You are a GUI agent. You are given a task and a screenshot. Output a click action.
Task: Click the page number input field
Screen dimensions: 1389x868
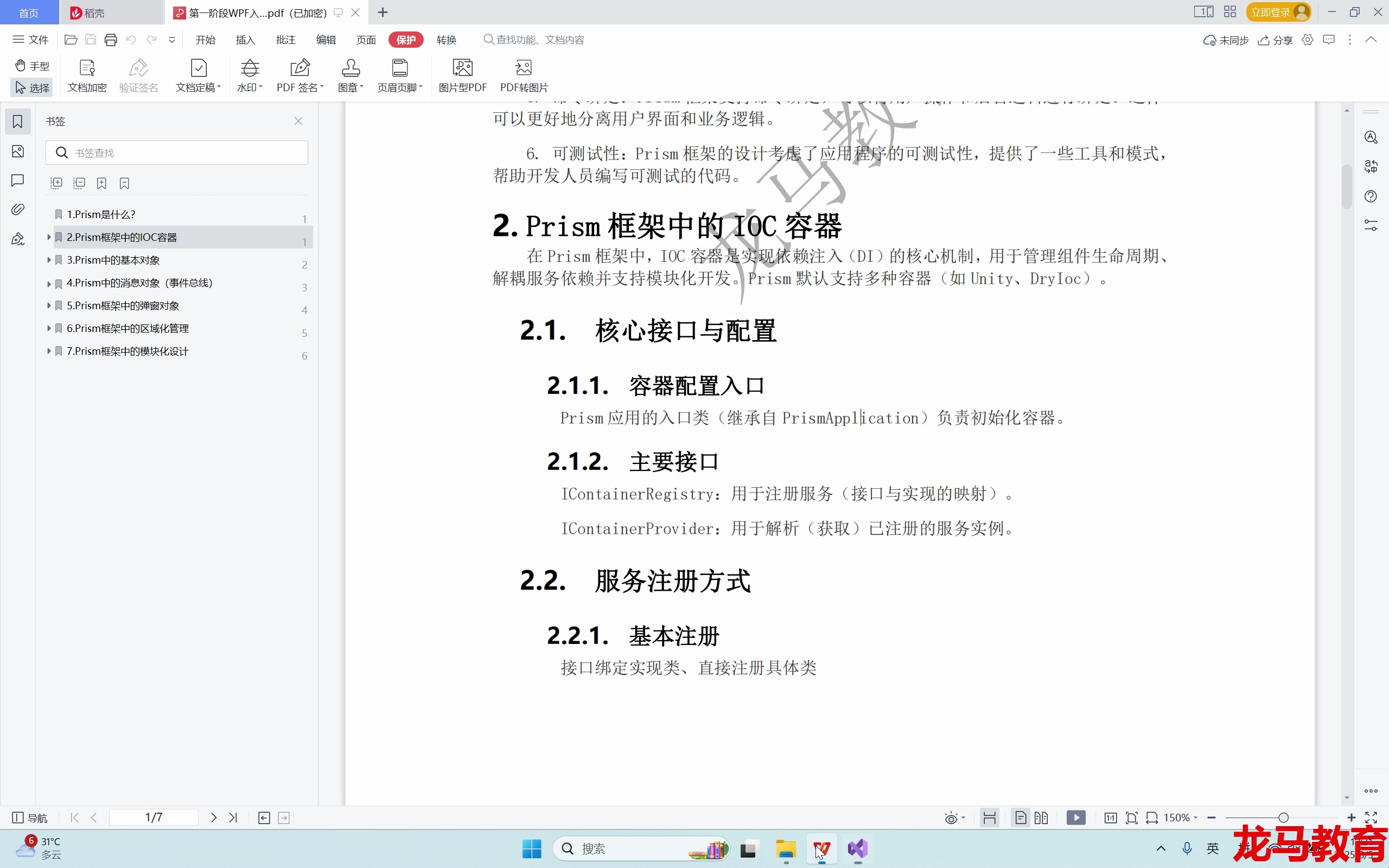click(x=152, y=817)
